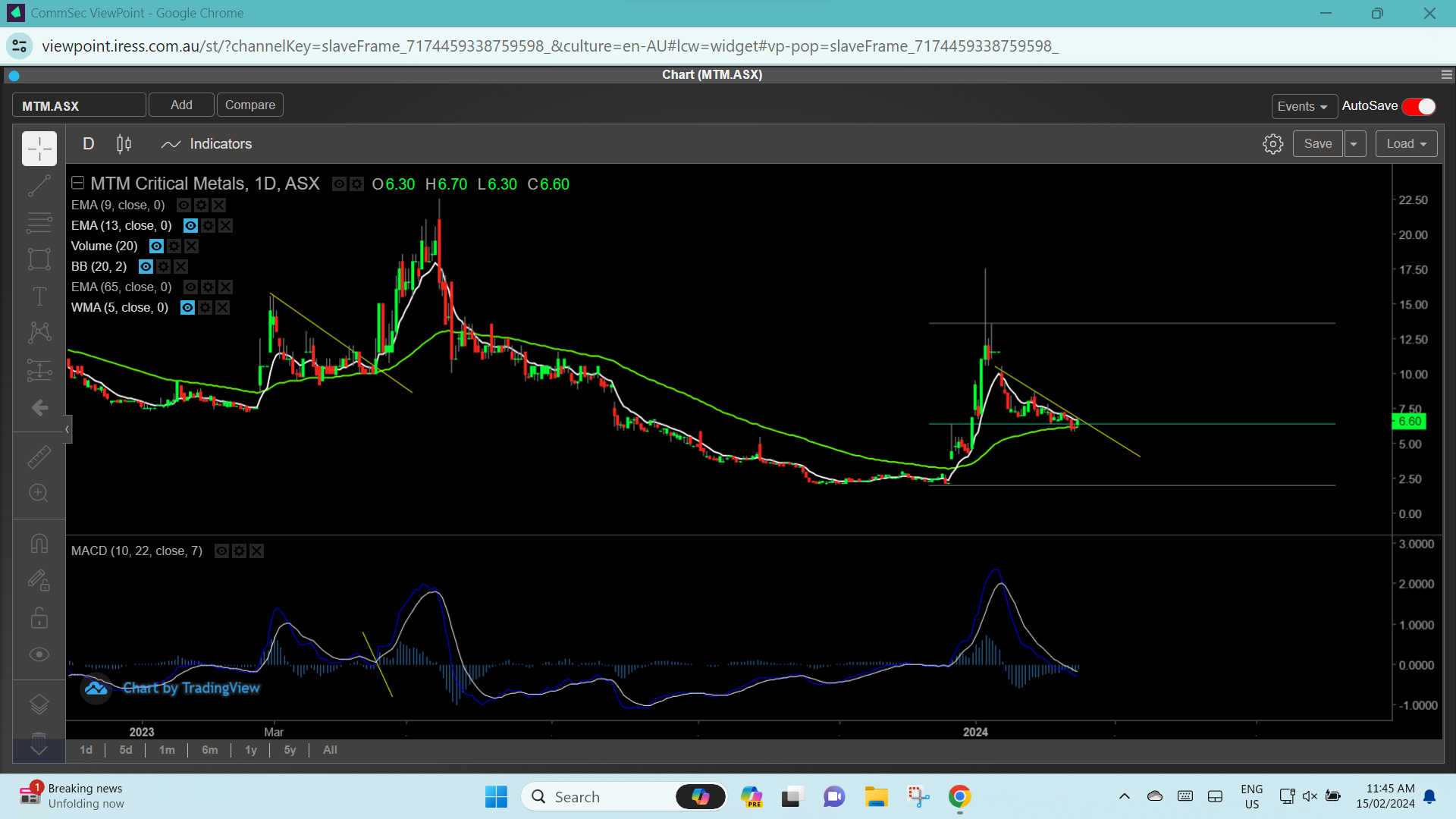Open Breaking news widget
This screenshot has height=819, width=1456.
(73, 796)
